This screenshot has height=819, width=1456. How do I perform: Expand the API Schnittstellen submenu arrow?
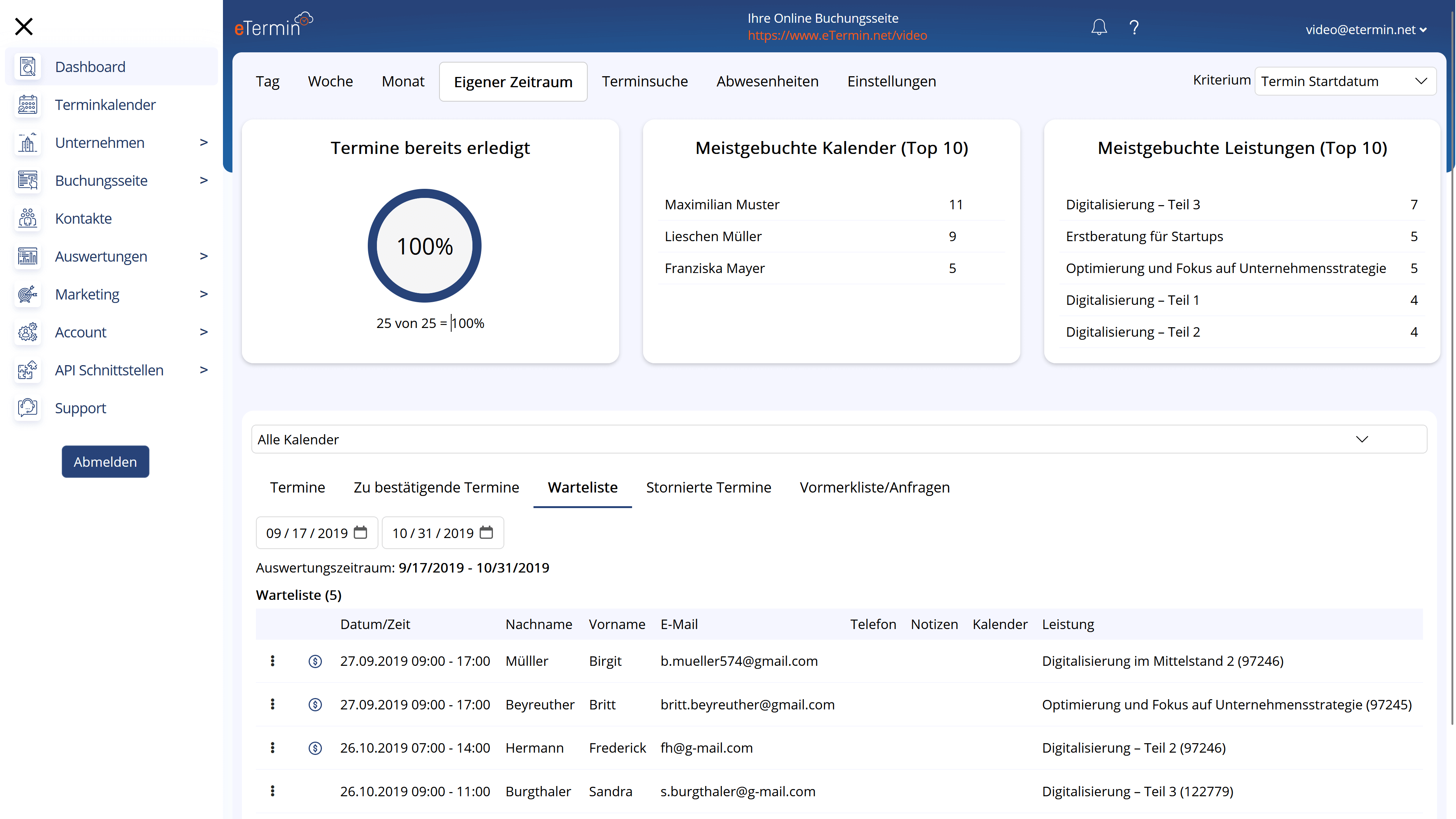[204, 370]
